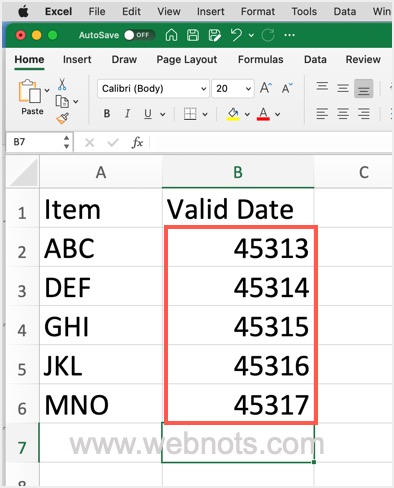Open the File menu

click(97, 12)
